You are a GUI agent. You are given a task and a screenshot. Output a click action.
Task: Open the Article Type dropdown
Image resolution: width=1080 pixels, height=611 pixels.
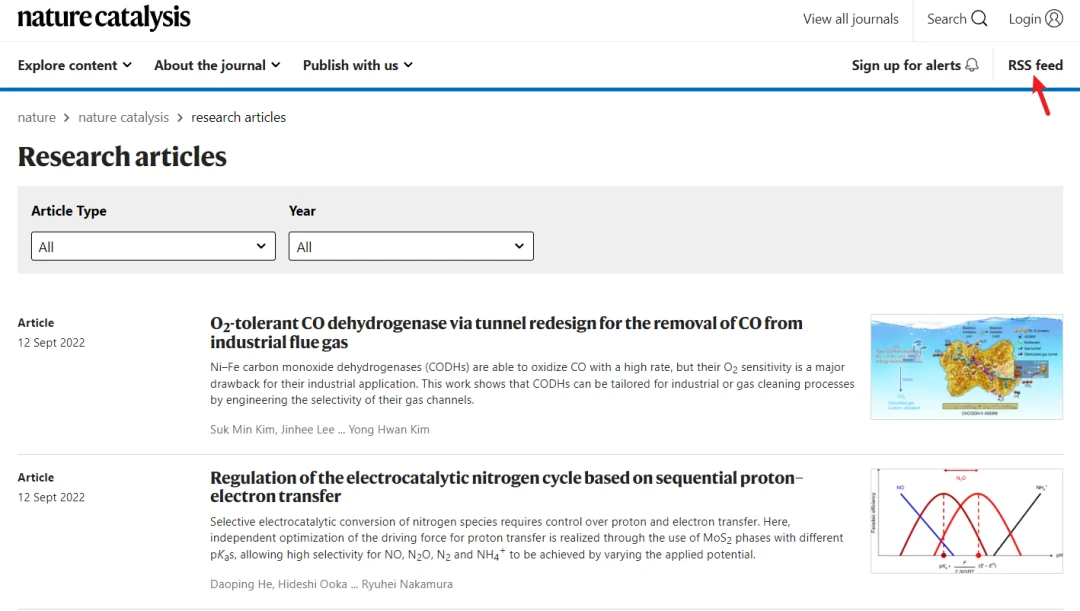[x=153, y=246]
